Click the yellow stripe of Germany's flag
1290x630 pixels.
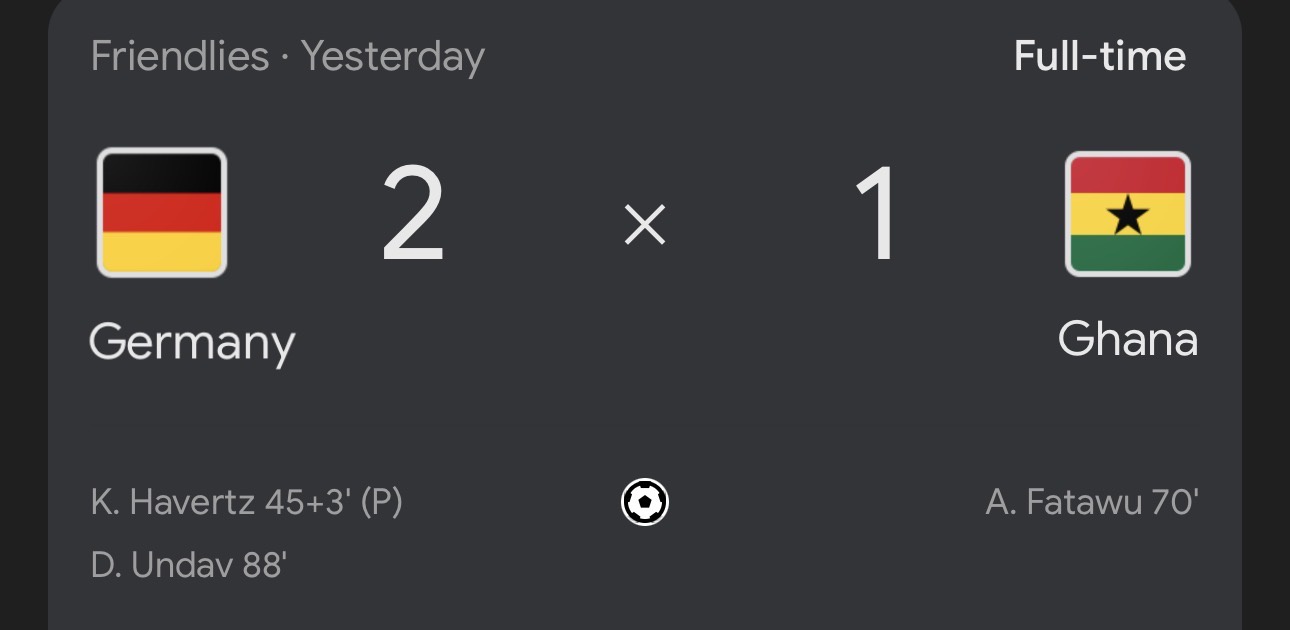click(x=162, y=253)
